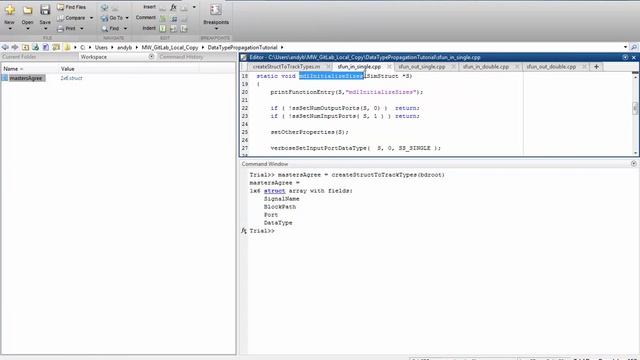Expand the Go To dropdown arrow
The image size is (640, 360).
[x=127, y=18]
